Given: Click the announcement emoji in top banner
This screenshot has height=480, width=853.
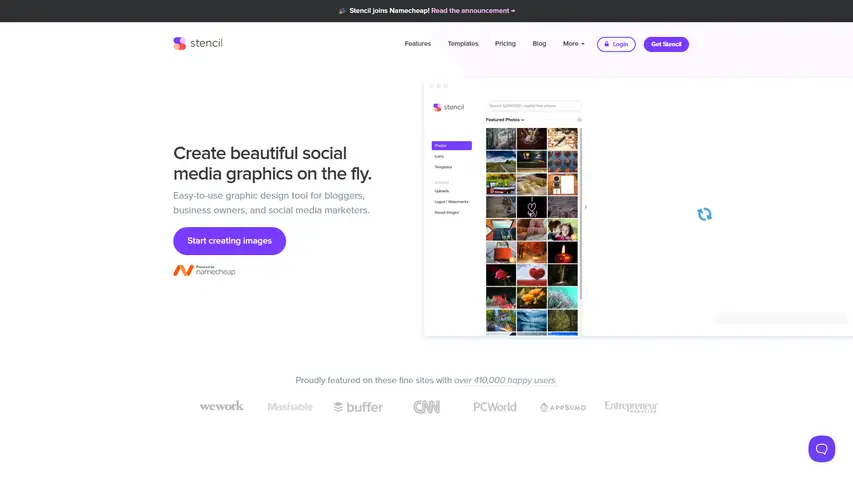Looking at the screenshot, I should tap(342, 11).
